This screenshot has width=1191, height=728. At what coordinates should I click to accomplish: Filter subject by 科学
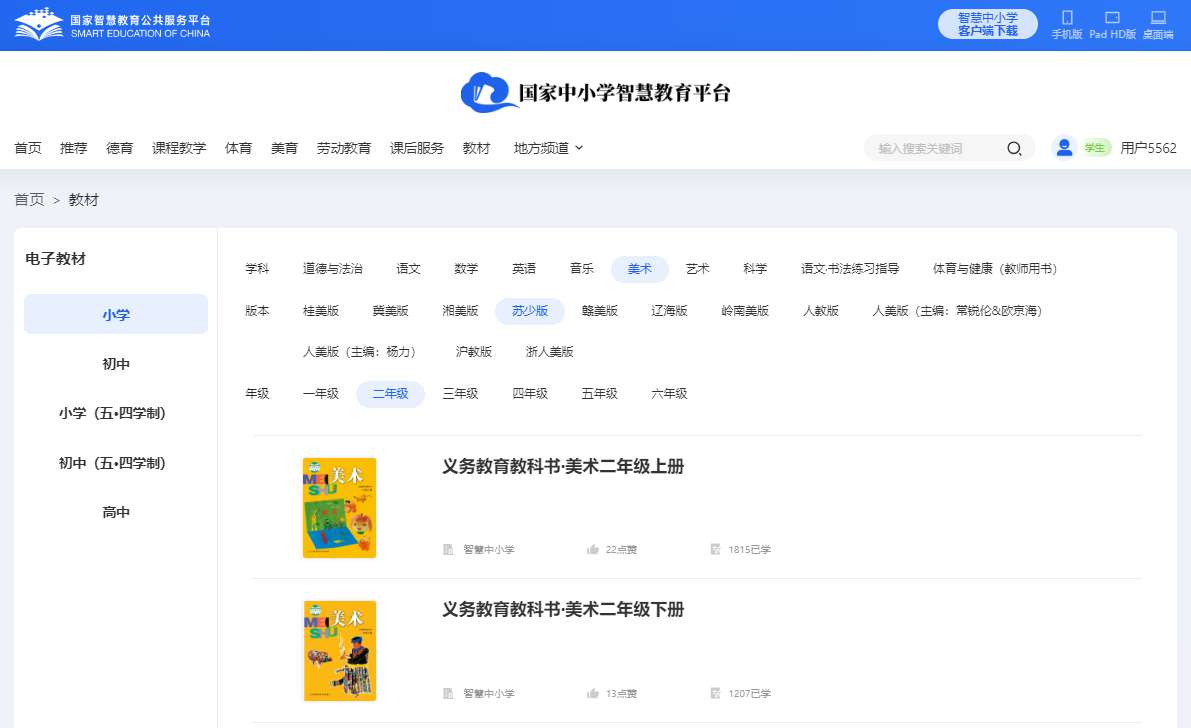click(x=755, y=269)
